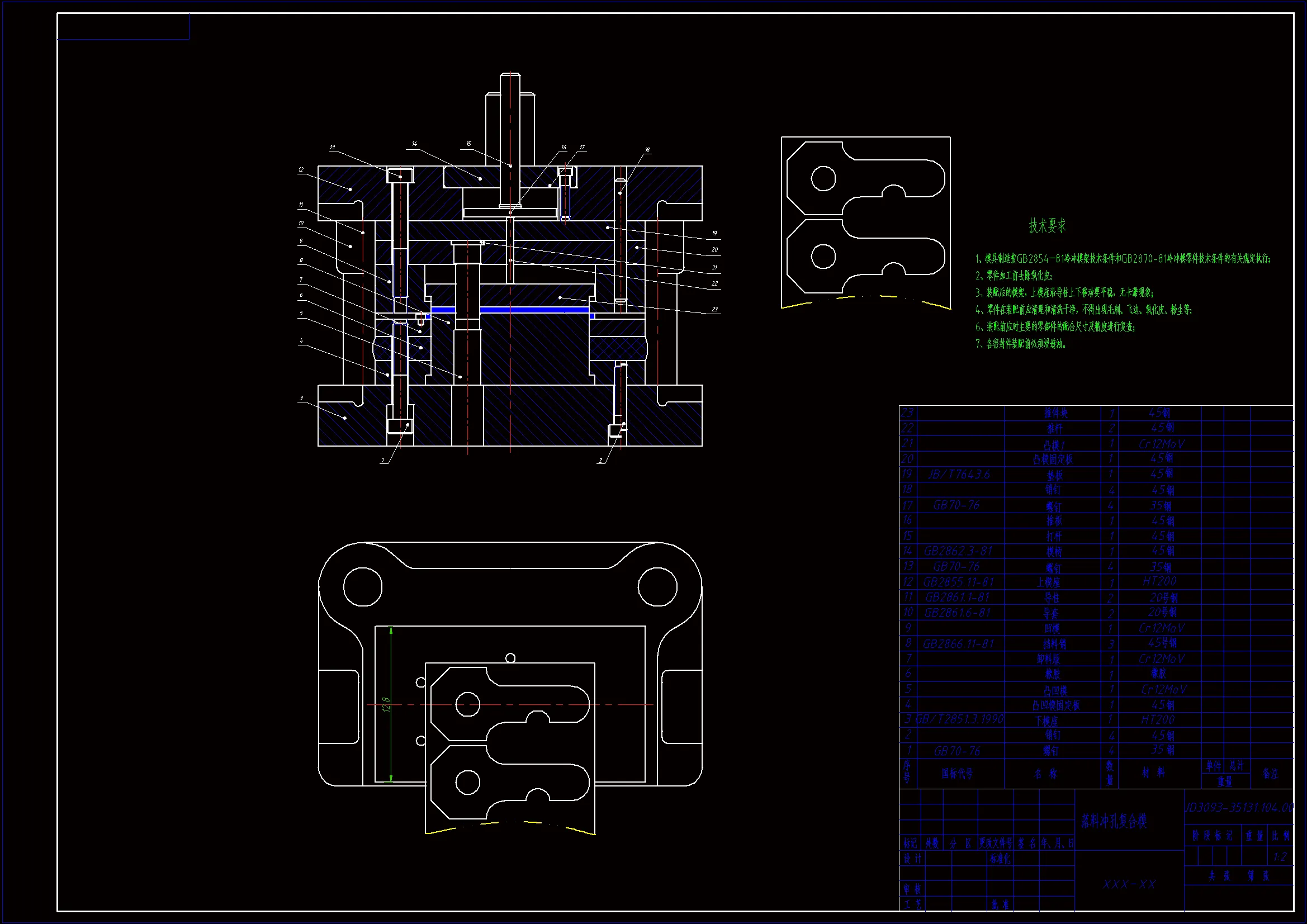Select small blue rectangle at top-left corner

click(123, 27)
